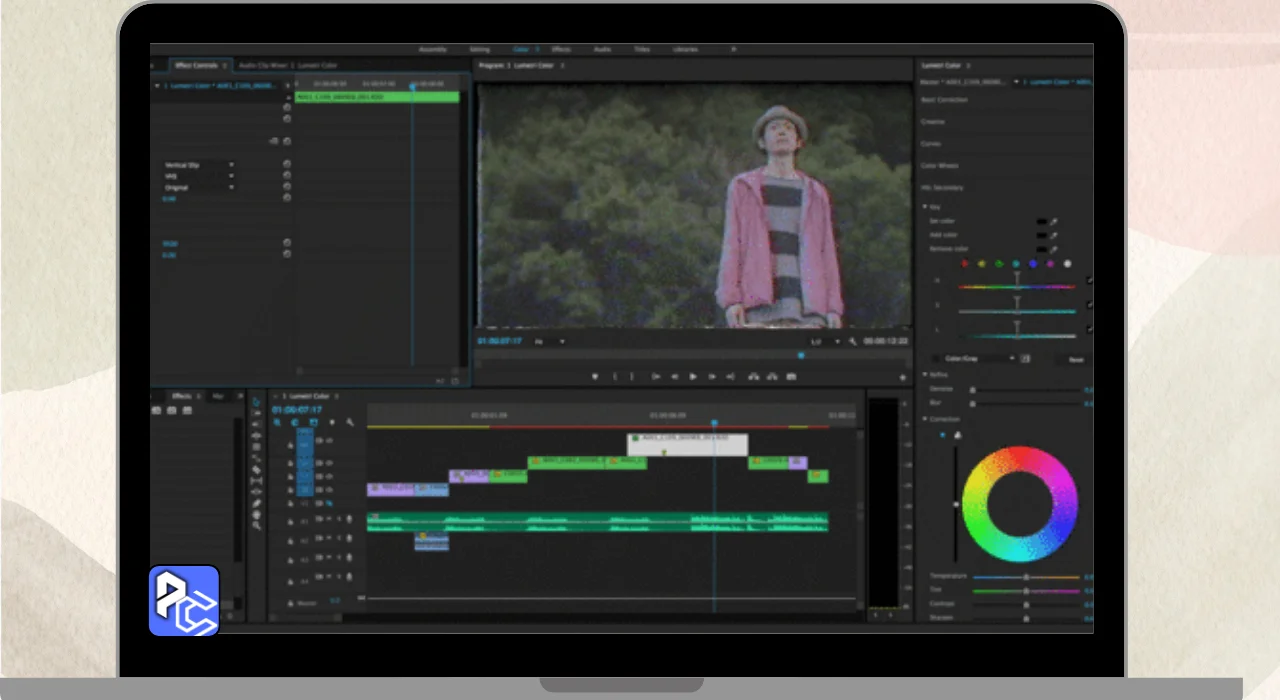This screenshot has width=1280, height=700.
Task: Toggle Snap in the timeline header
Action: point(294,422)
